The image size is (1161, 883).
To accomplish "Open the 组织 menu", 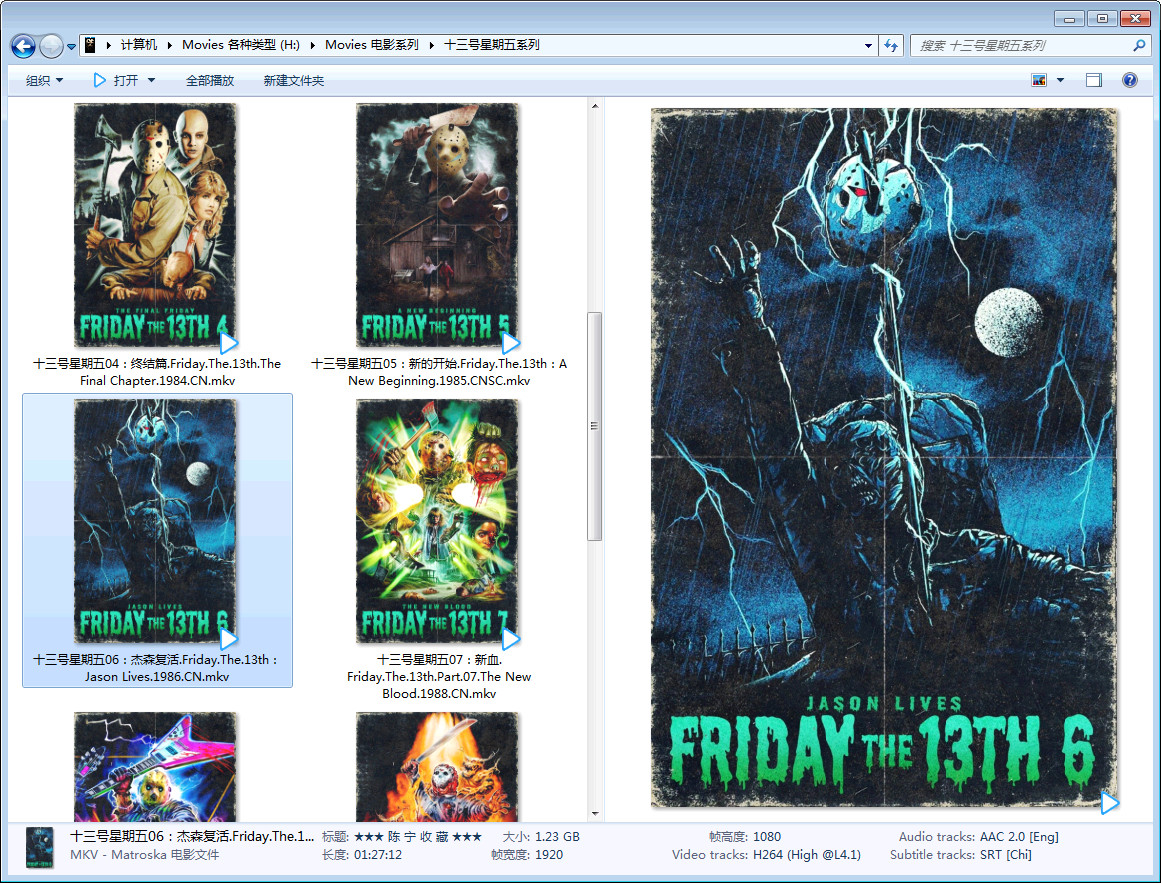I will pyautogui.click(x=44, y=81).
